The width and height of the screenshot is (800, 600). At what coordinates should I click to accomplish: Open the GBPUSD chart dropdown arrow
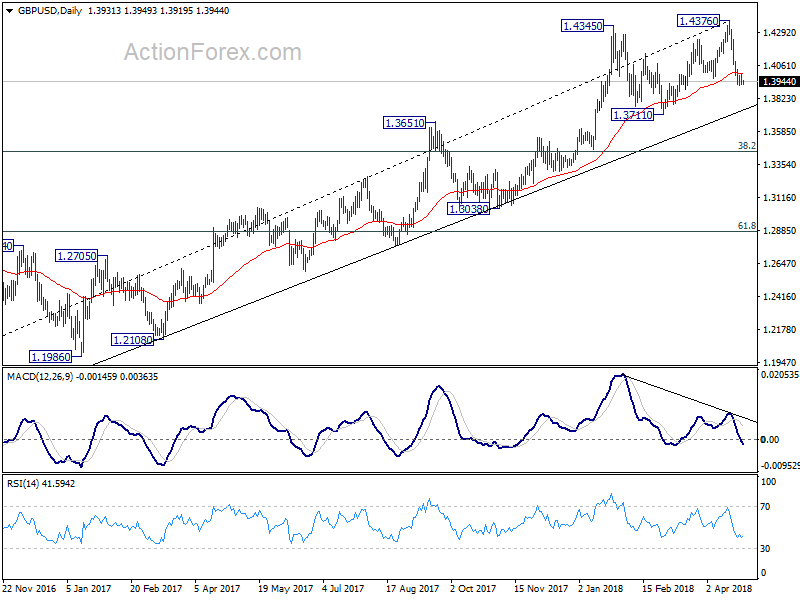pyautogui.click(x=9, y=10)
